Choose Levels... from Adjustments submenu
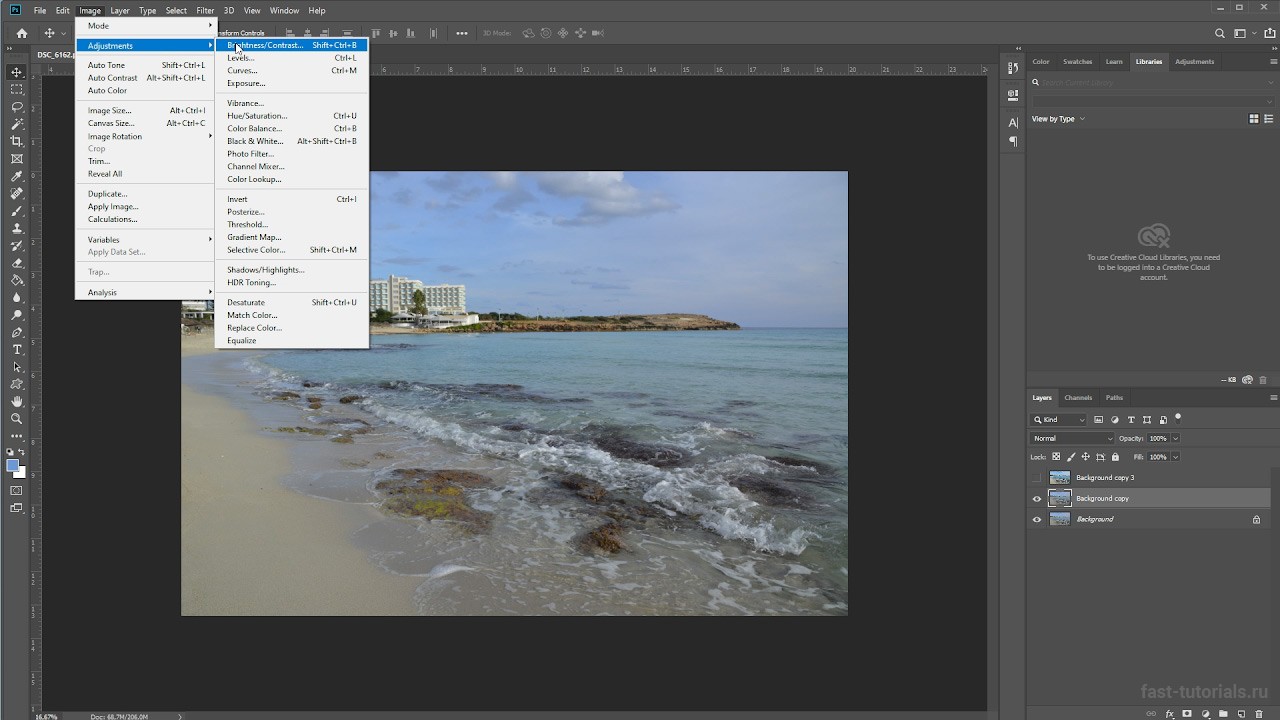The image size is (1280, 720). tap(241, 58)
